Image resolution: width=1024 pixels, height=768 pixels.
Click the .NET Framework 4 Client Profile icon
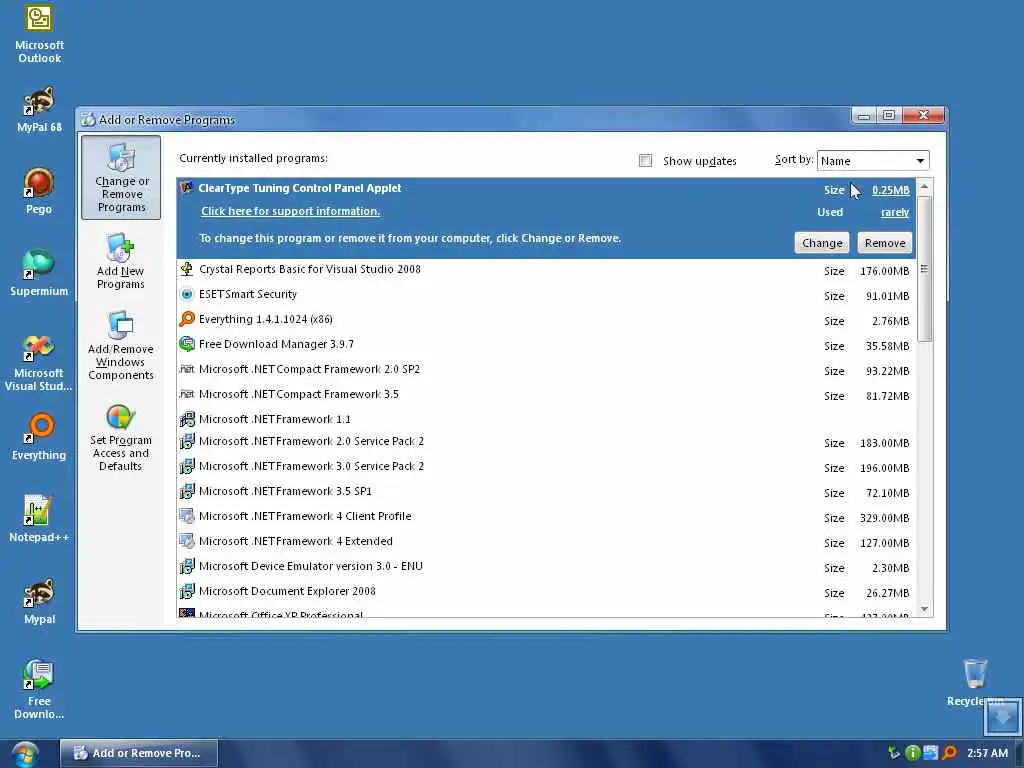(x=187, y=516)
